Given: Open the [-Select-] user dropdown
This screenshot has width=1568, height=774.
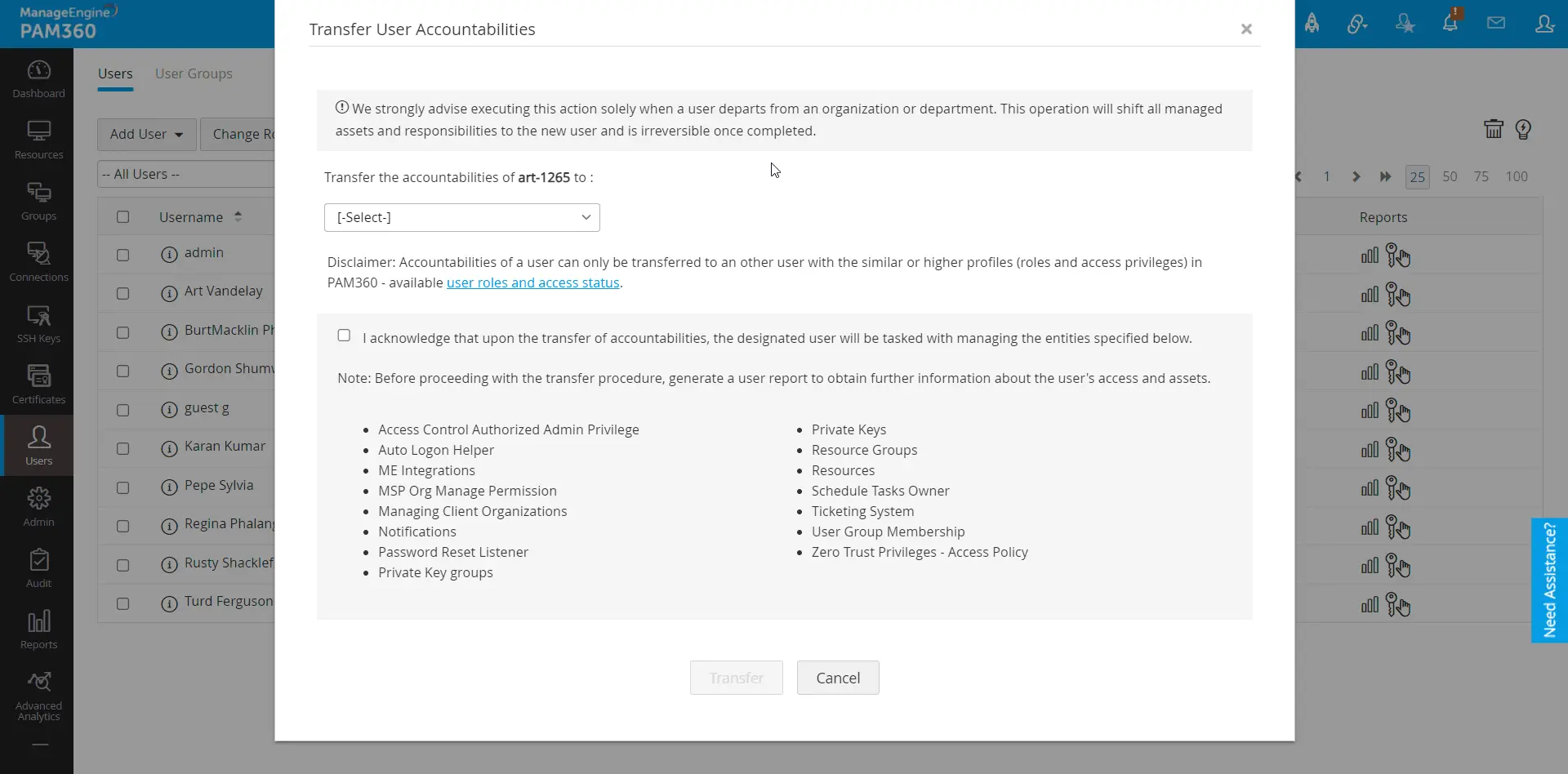Looking at the screenshot, I should (x=461, y=217).
